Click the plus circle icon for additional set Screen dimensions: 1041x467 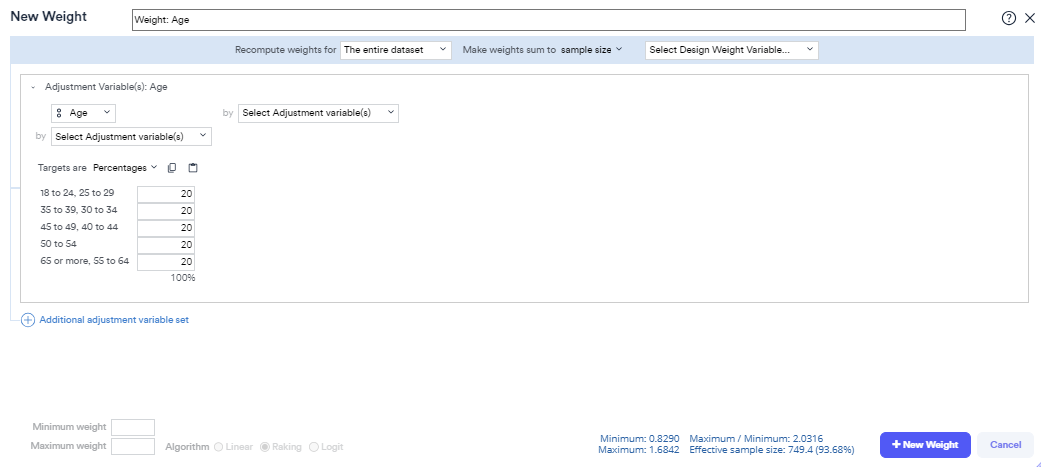pyautogui.click(x=28, y=320)
